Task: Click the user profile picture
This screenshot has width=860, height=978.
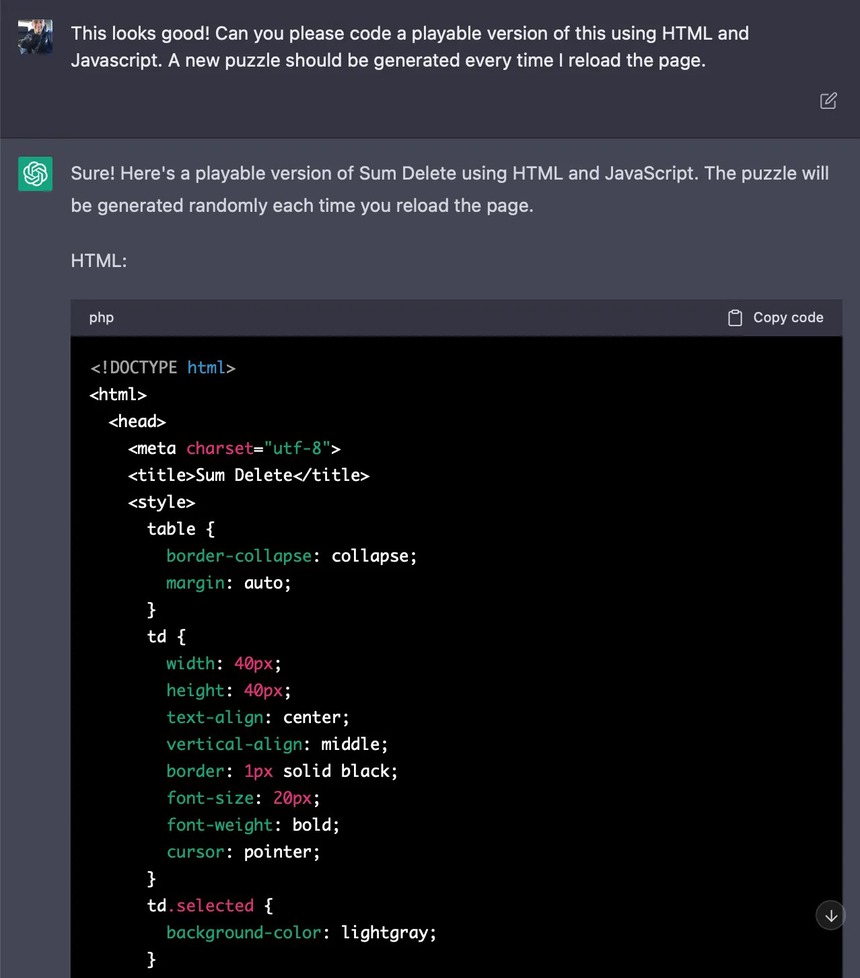Action: tap(35, 37)
